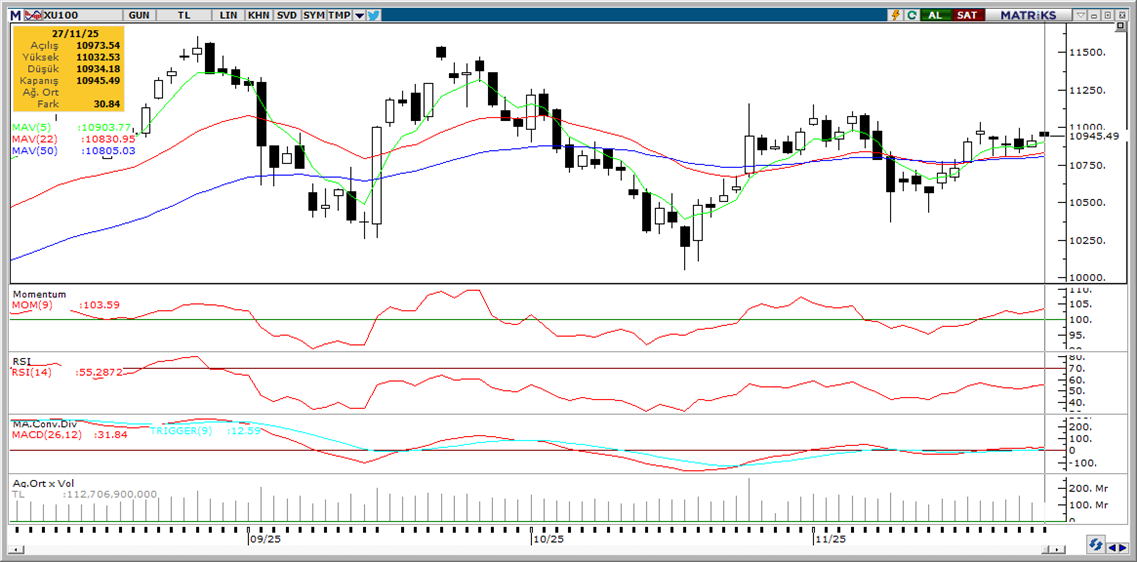Open the TMP template menu
1137x562 pixels.
(x=340, y=15)
